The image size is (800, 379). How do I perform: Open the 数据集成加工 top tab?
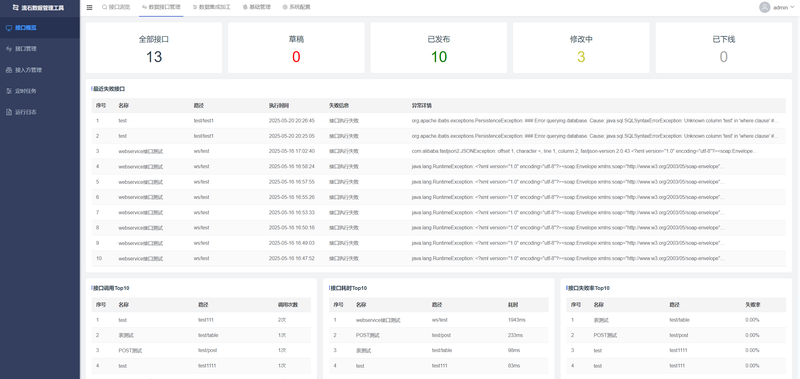tap(212, 8)
